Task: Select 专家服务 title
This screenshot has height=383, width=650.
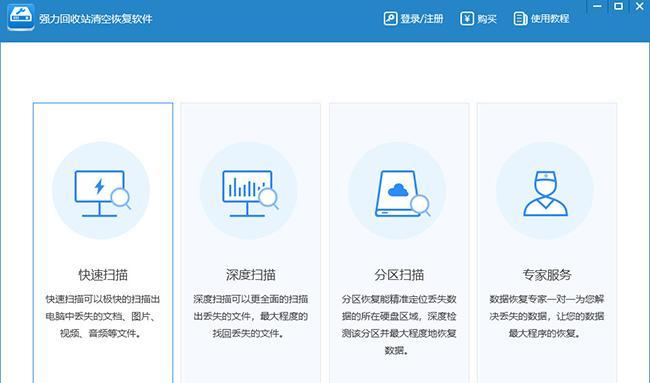Action: click(x=547, y=275)
